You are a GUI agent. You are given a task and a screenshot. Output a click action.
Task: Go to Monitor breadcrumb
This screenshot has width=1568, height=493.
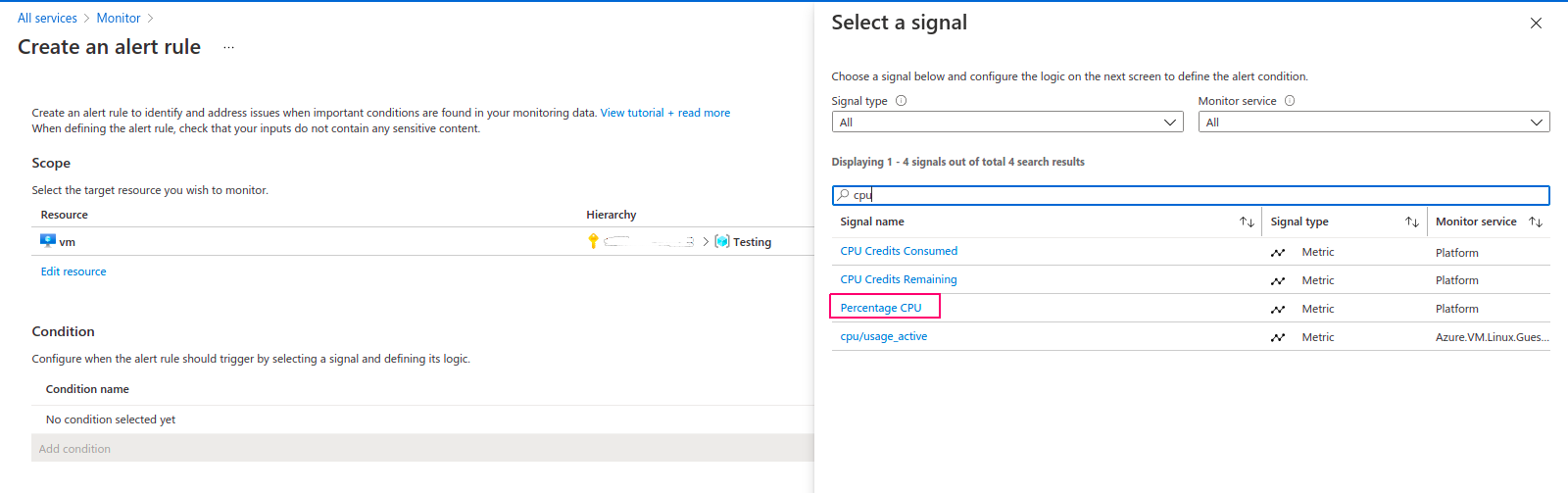point(119,19)
